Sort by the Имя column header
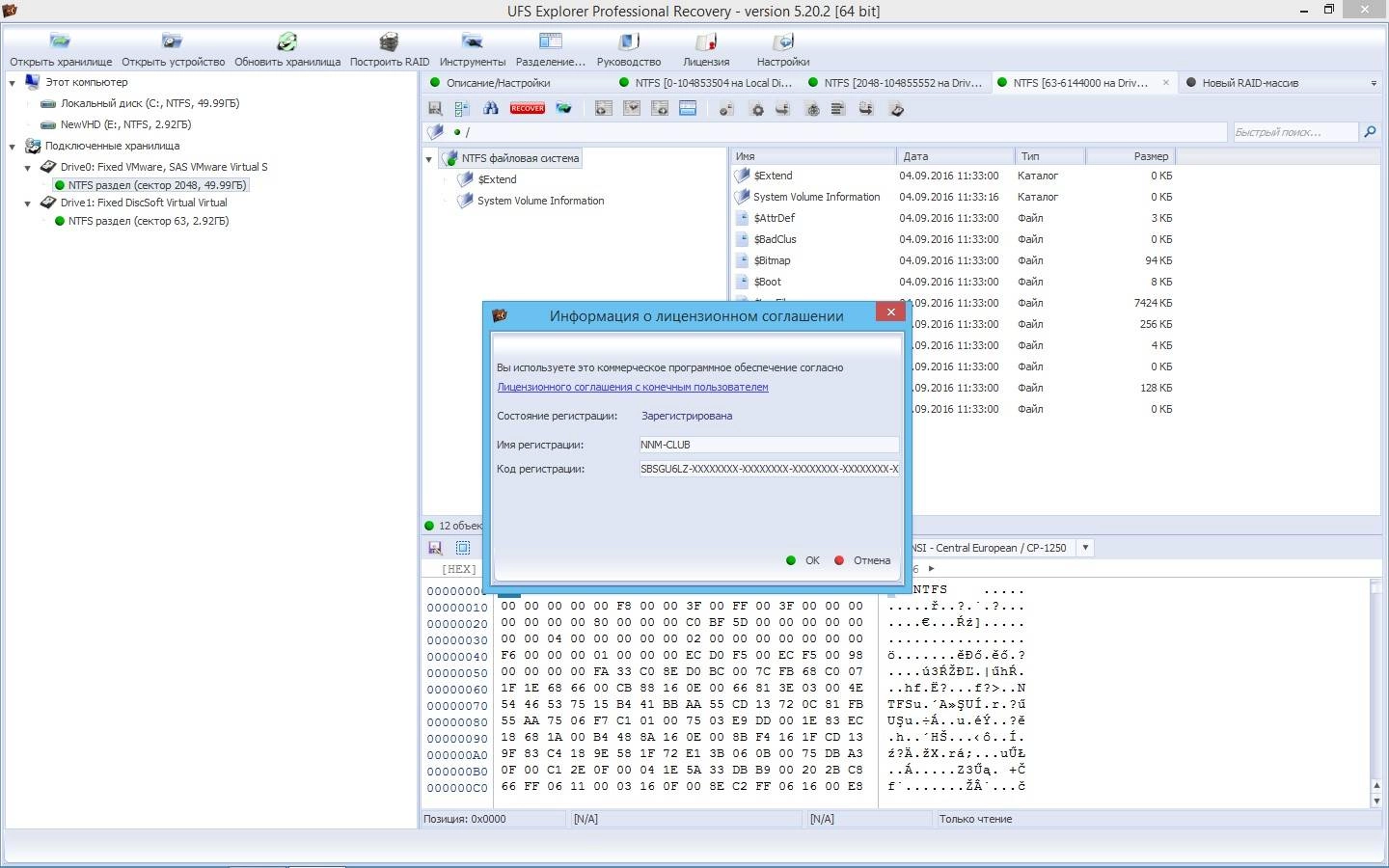The image size is (1389, 868). 813,156
